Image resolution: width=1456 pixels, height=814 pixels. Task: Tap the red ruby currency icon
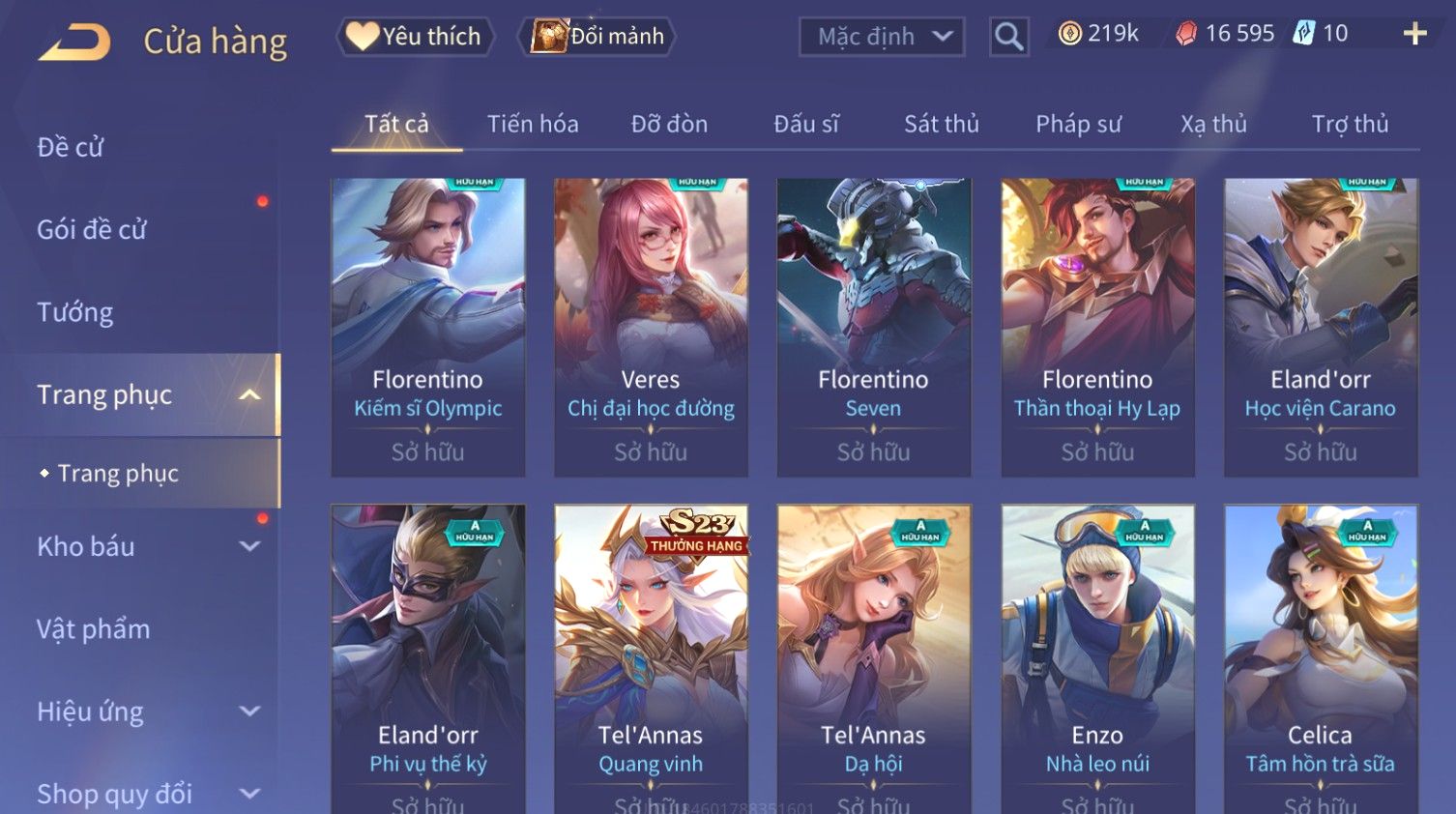[x=1186, y=34]
